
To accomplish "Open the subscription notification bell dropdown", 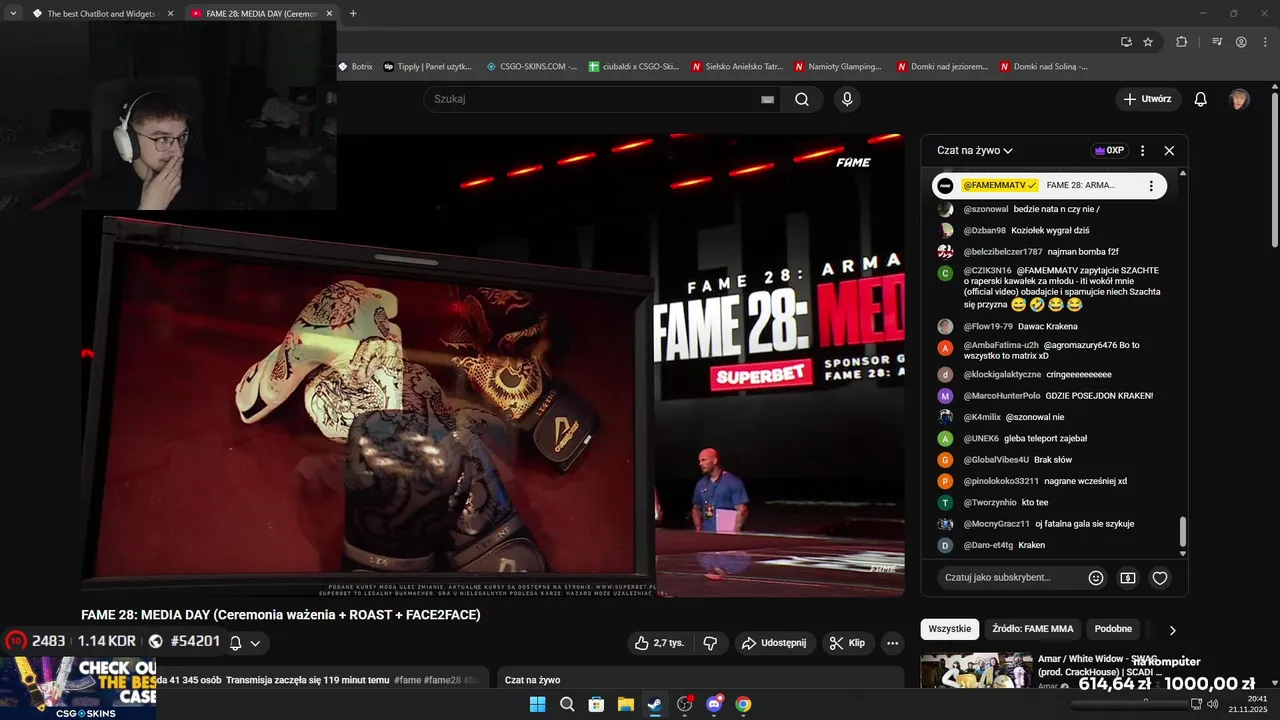I will click(245, 642).
